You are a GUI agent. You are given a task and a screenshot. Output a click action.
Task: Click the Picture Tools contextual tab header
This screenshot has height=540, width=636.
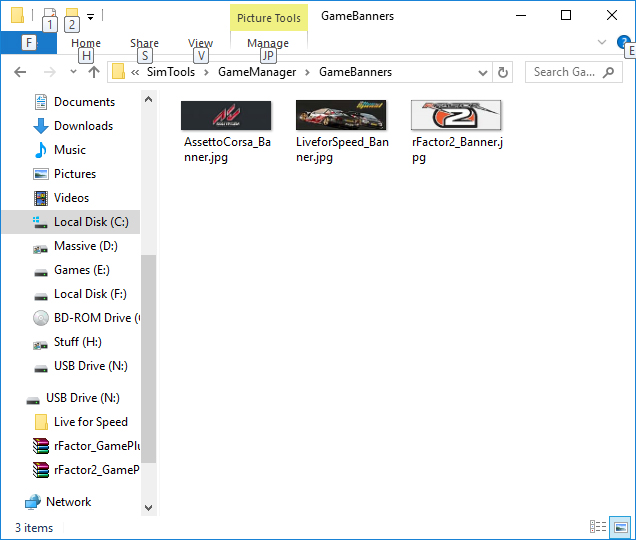(269, 18)
